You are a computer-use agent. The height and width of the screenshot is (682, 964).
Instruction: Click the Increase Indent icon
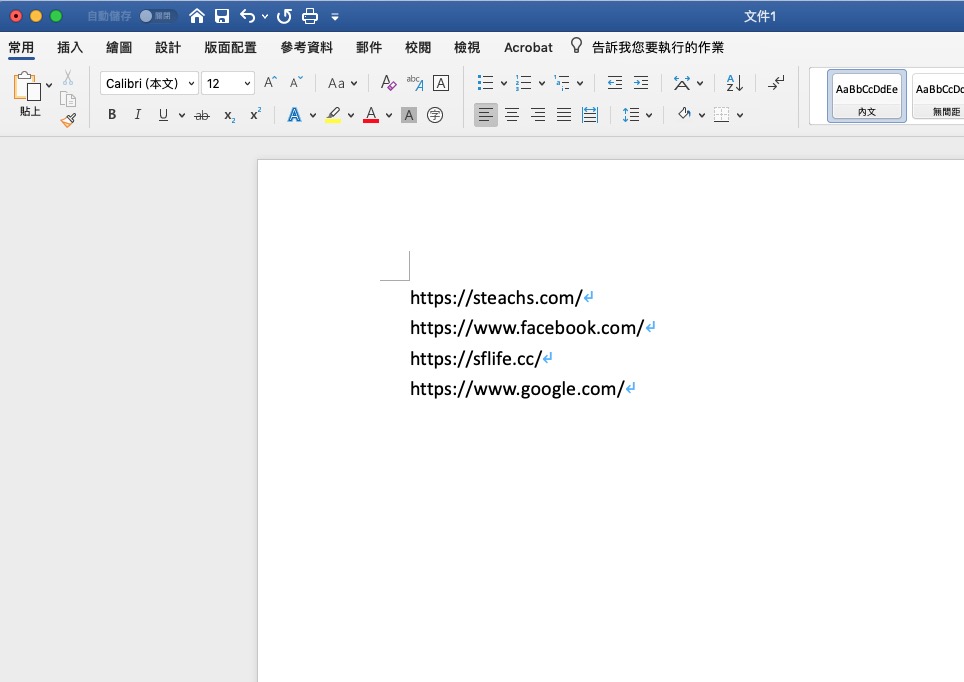click(x=641, y=84)
